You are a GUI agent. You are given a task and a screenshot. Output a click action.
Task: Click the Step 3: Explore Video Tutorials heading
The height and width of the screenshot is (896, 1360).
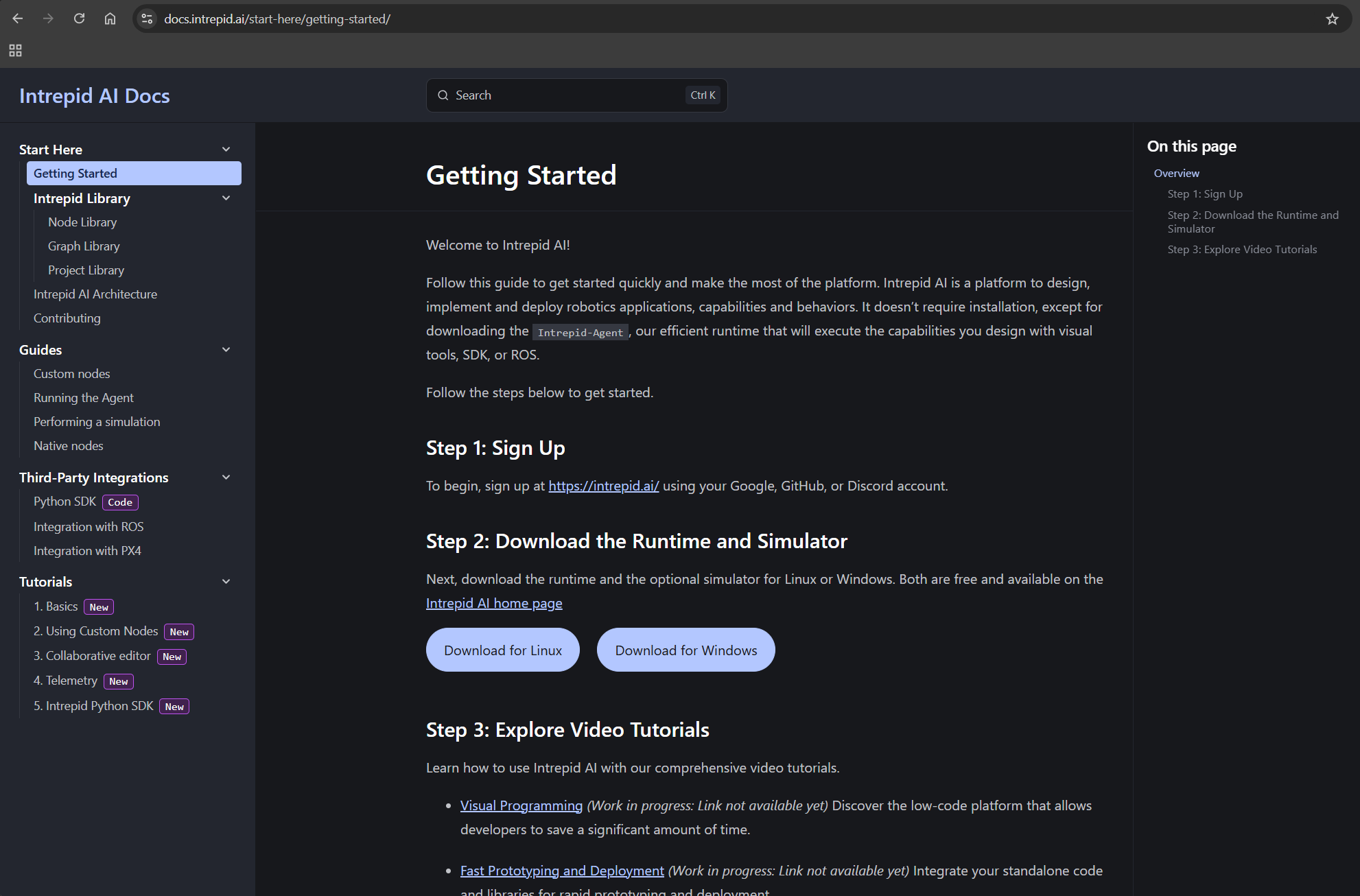point(567,730)
